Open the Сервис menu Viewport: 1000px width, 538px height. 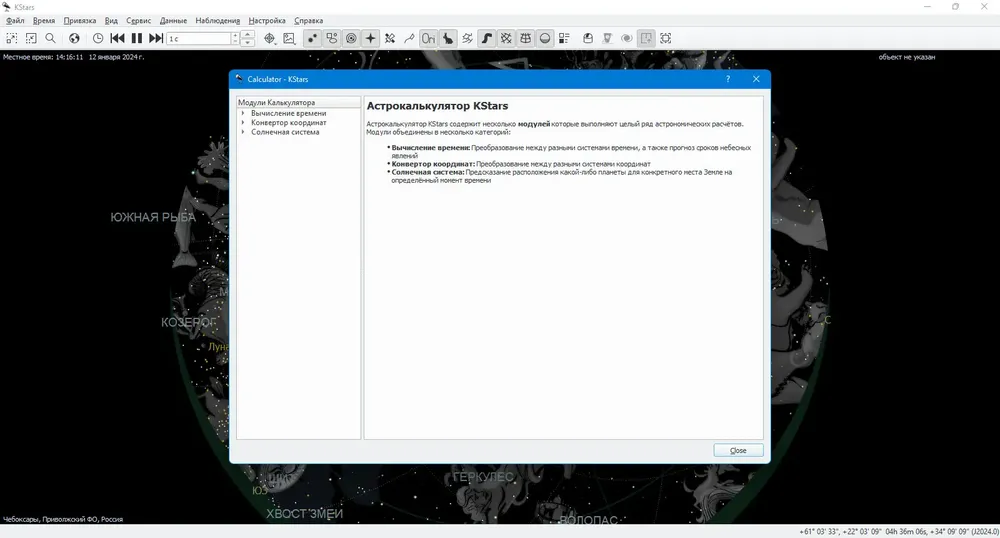pos(138,20)
